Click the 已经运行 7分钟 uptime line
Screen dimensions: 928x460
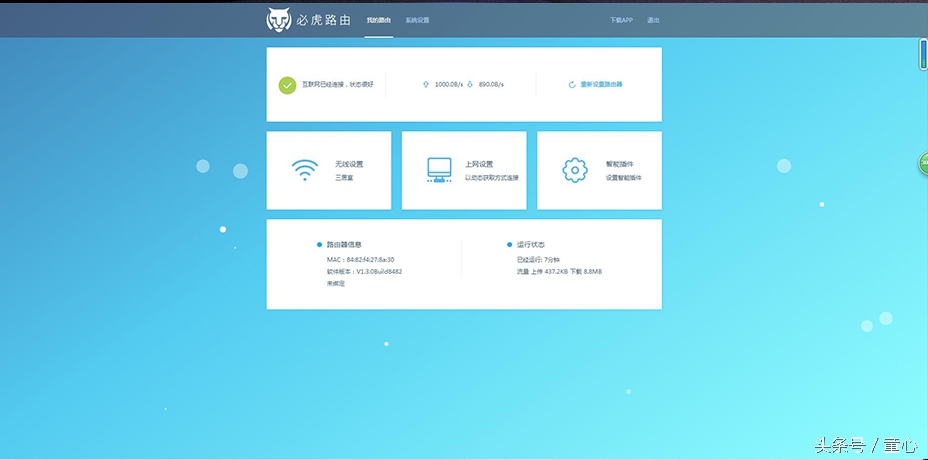pyautogui.click(x=539, y=259)
